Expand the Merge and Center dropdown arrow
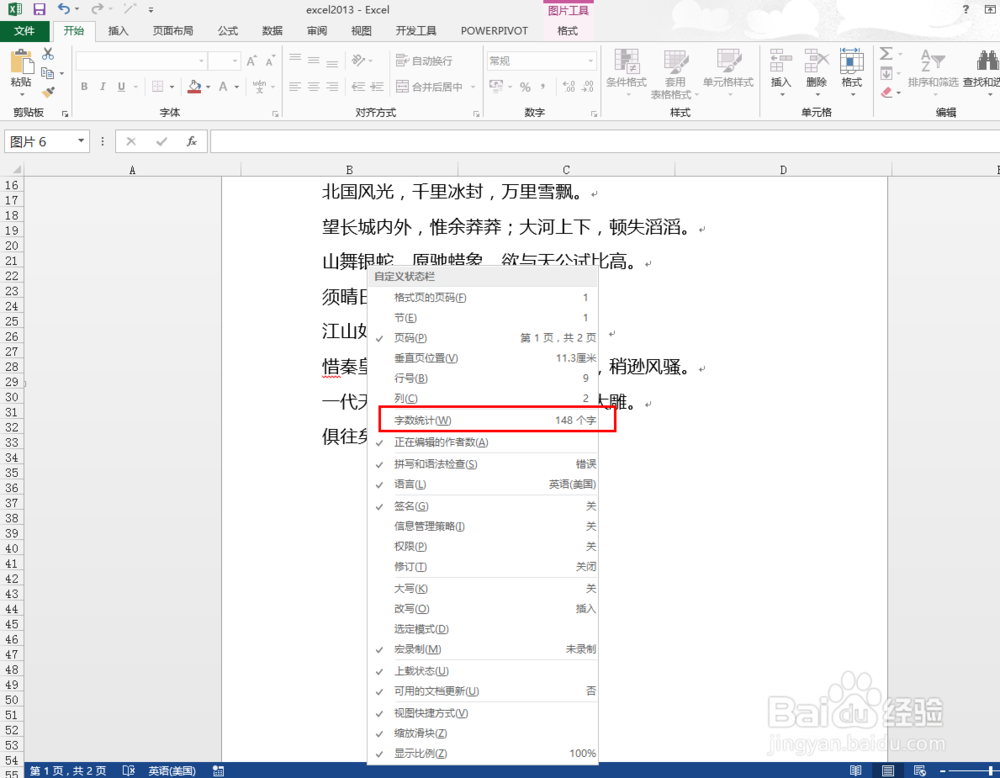The image size is (1000, 778). coord(473,87)
